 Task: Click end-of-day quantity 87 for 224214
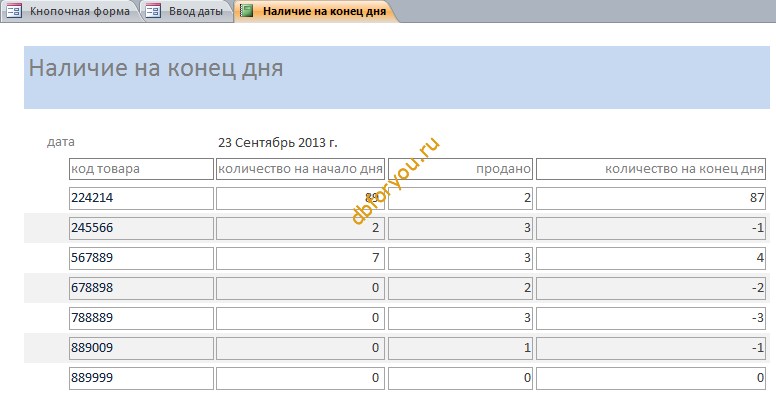pyautogui.click(x=651, y=198)
